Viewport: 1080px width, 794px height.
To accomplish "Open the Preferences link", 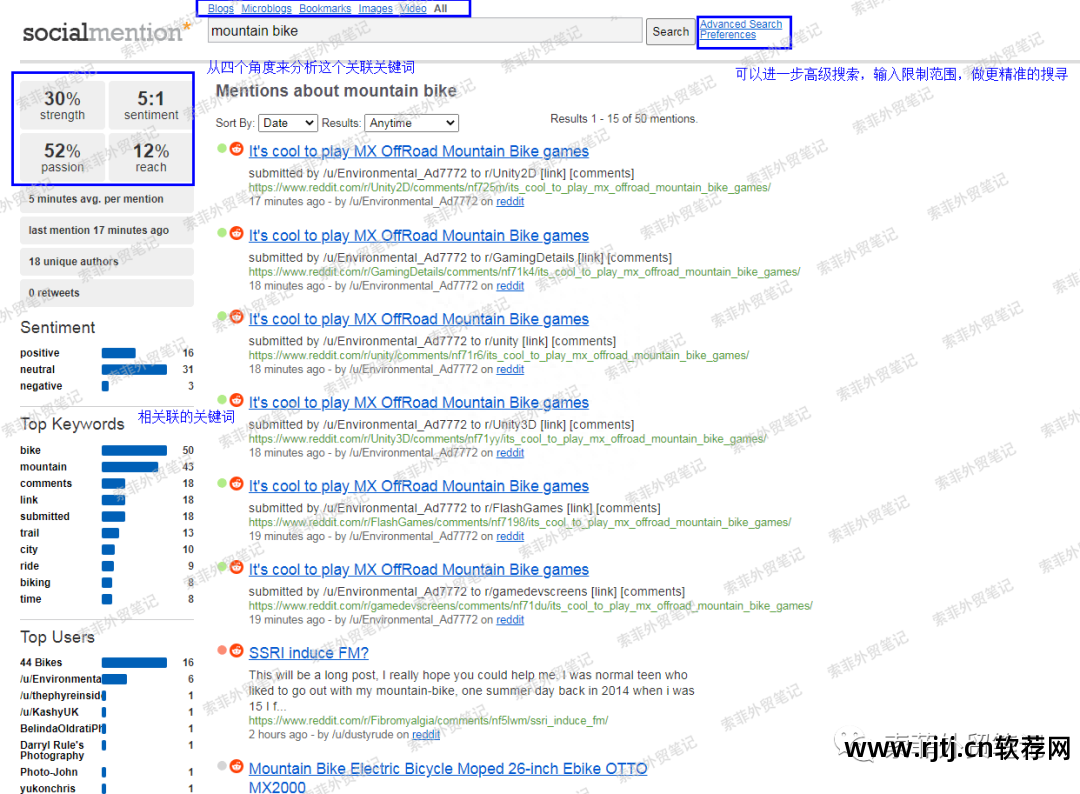I will pos(727,35).
